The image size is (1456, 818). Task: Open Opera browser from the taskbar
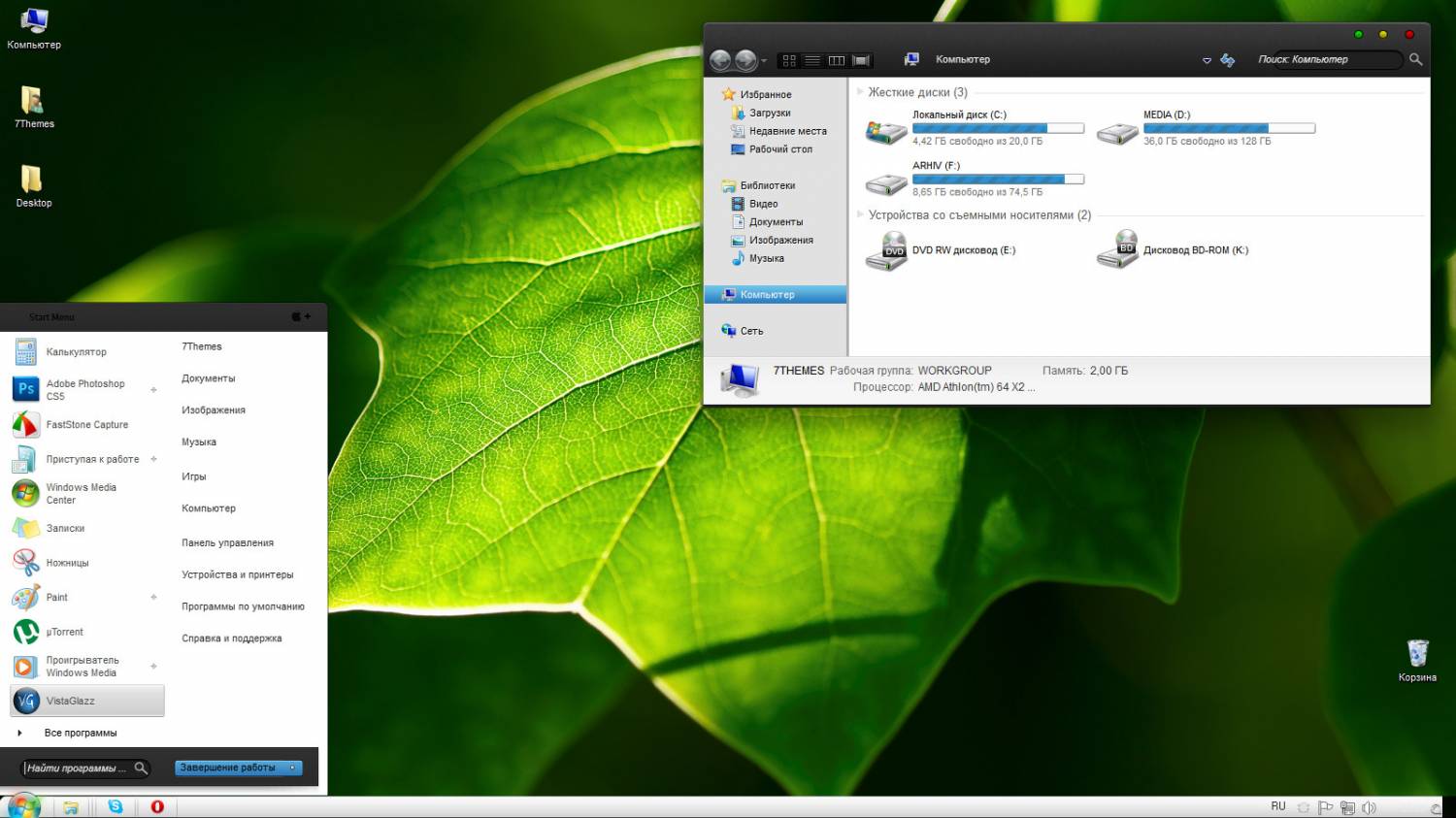click(x=157, y=806)
